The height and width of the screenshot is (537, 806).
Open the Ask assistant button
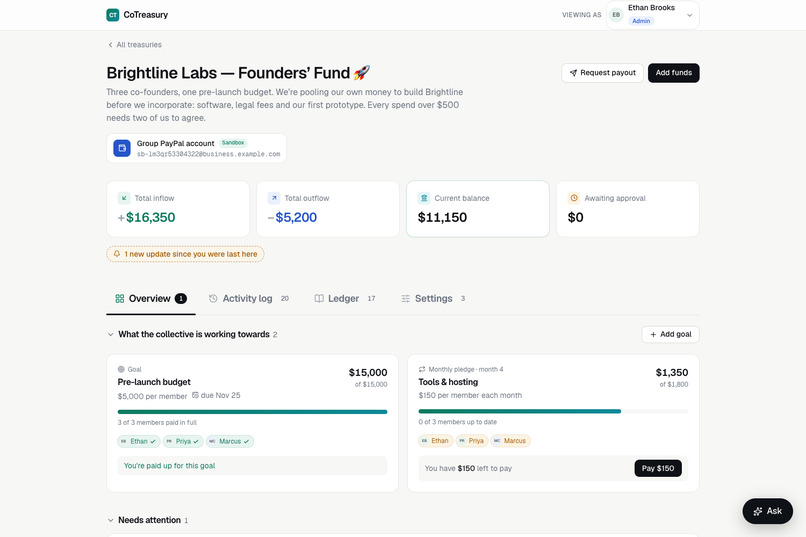pyautogui.click(x=767, y=511)
